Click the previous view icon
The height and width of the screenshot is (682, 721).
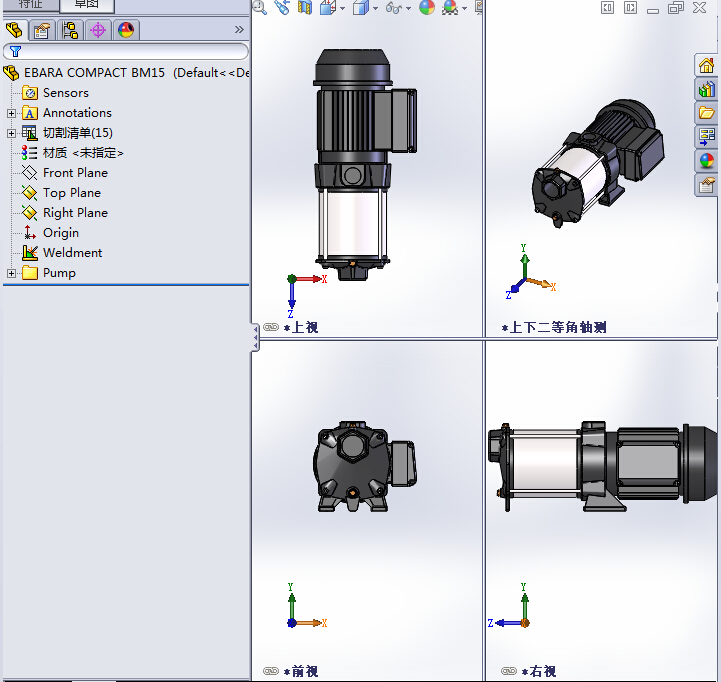coord(282,7)
